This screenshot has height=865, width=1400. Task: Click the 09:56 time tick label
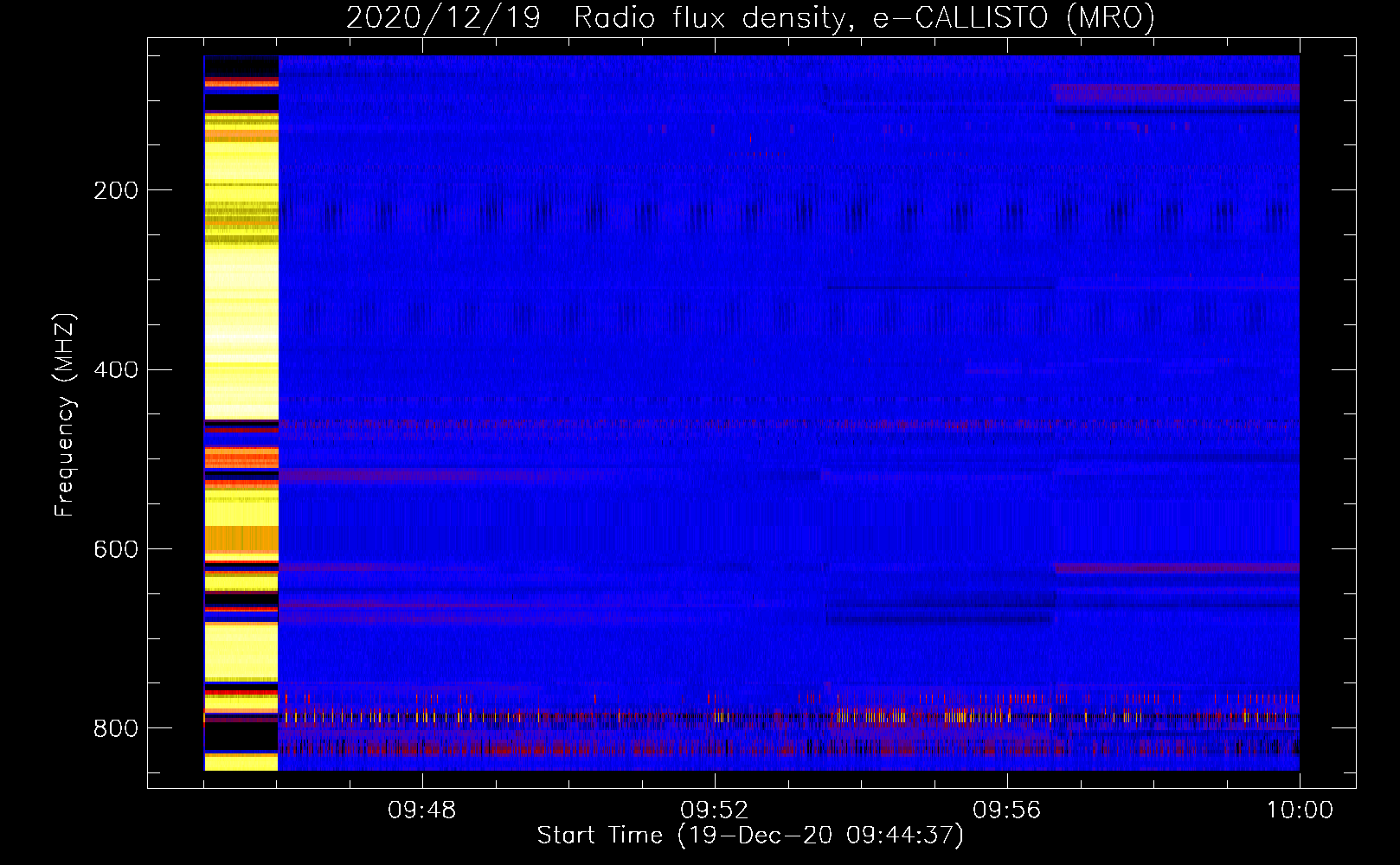pos(1007,811)
